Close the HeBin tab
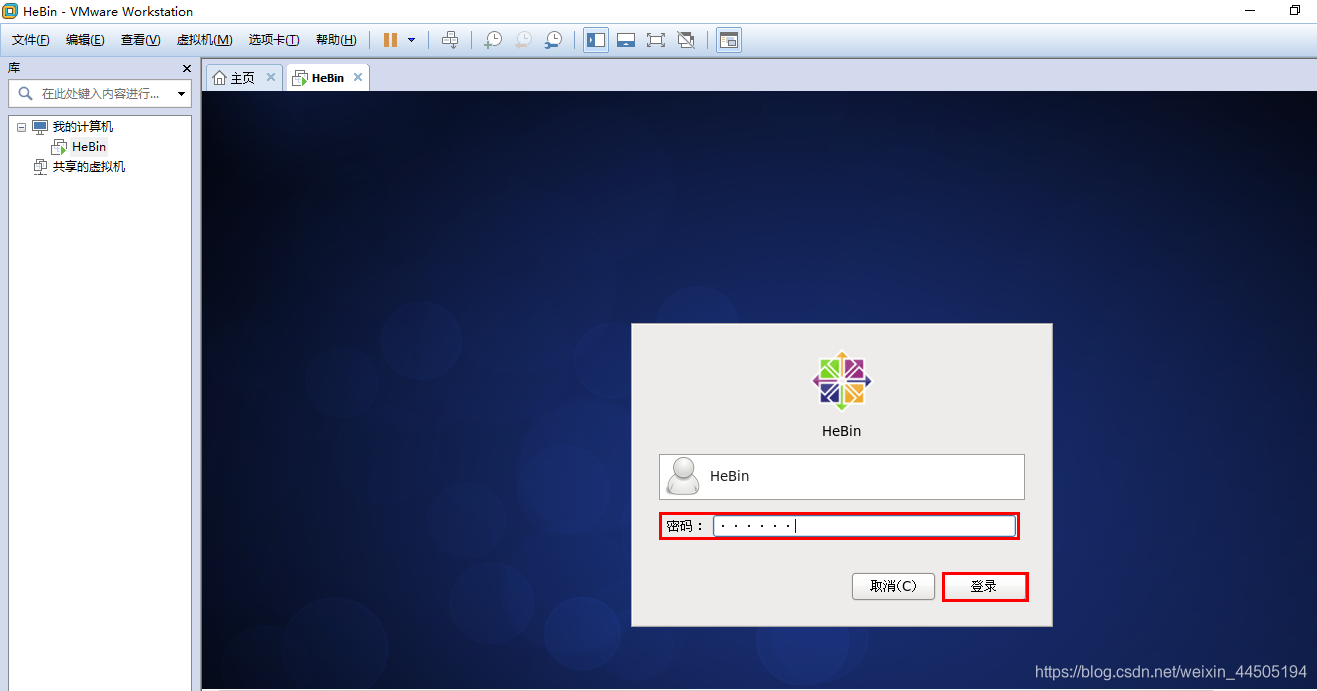This screenshot has height=691, width=1317. pyautogui.click(x=358, y=77)
